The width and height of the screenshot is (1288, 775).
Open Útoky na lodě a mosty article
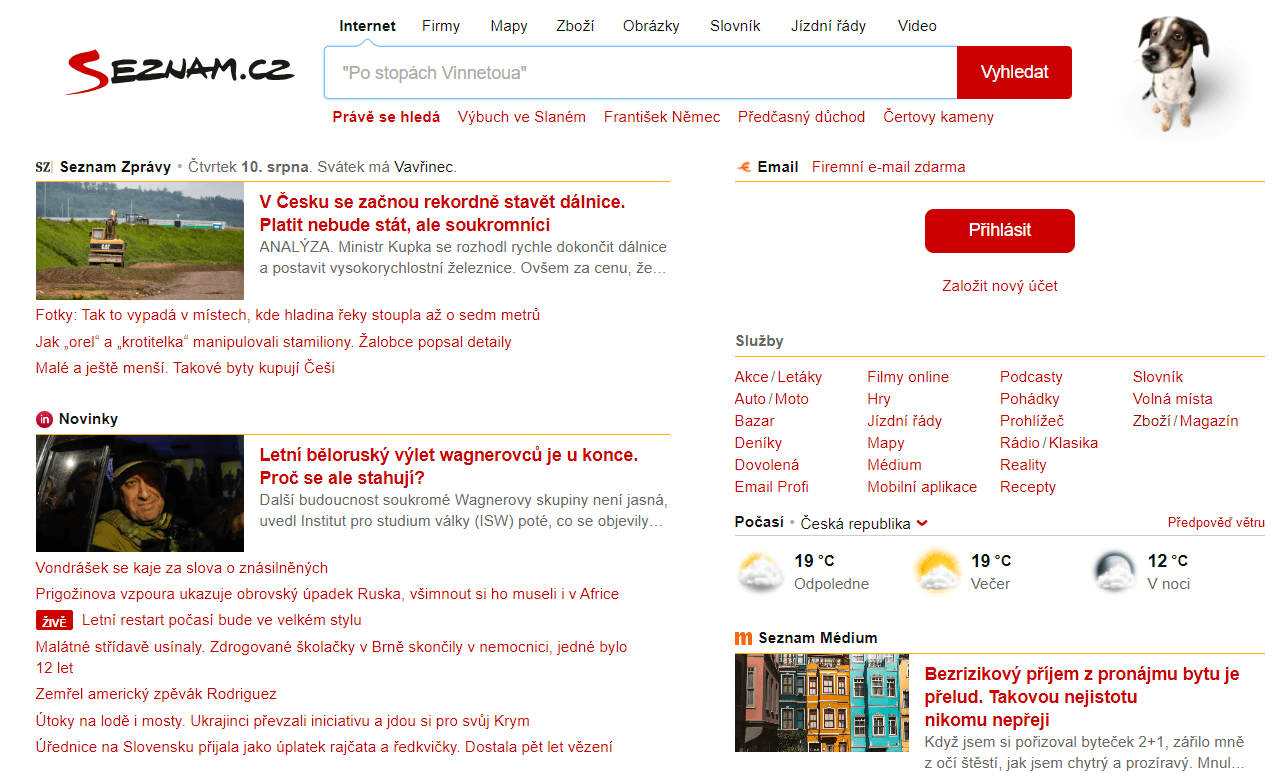click(x=282, y=721)
